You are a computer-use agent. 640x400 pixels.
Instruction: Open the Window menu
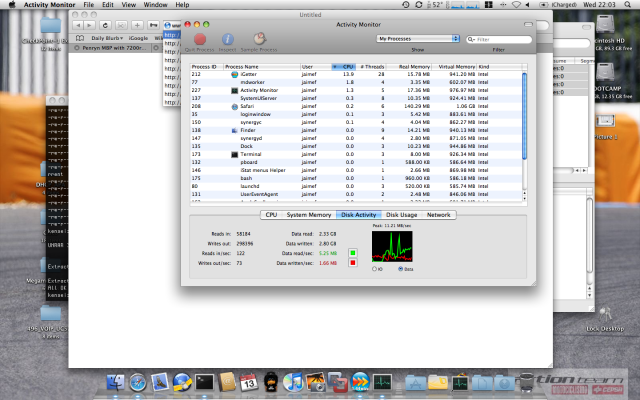tap(156, 4)
